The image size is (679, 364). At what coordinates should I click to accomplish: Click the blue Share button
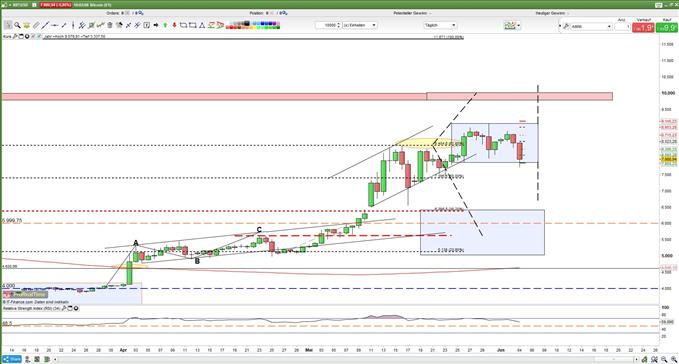12,359
